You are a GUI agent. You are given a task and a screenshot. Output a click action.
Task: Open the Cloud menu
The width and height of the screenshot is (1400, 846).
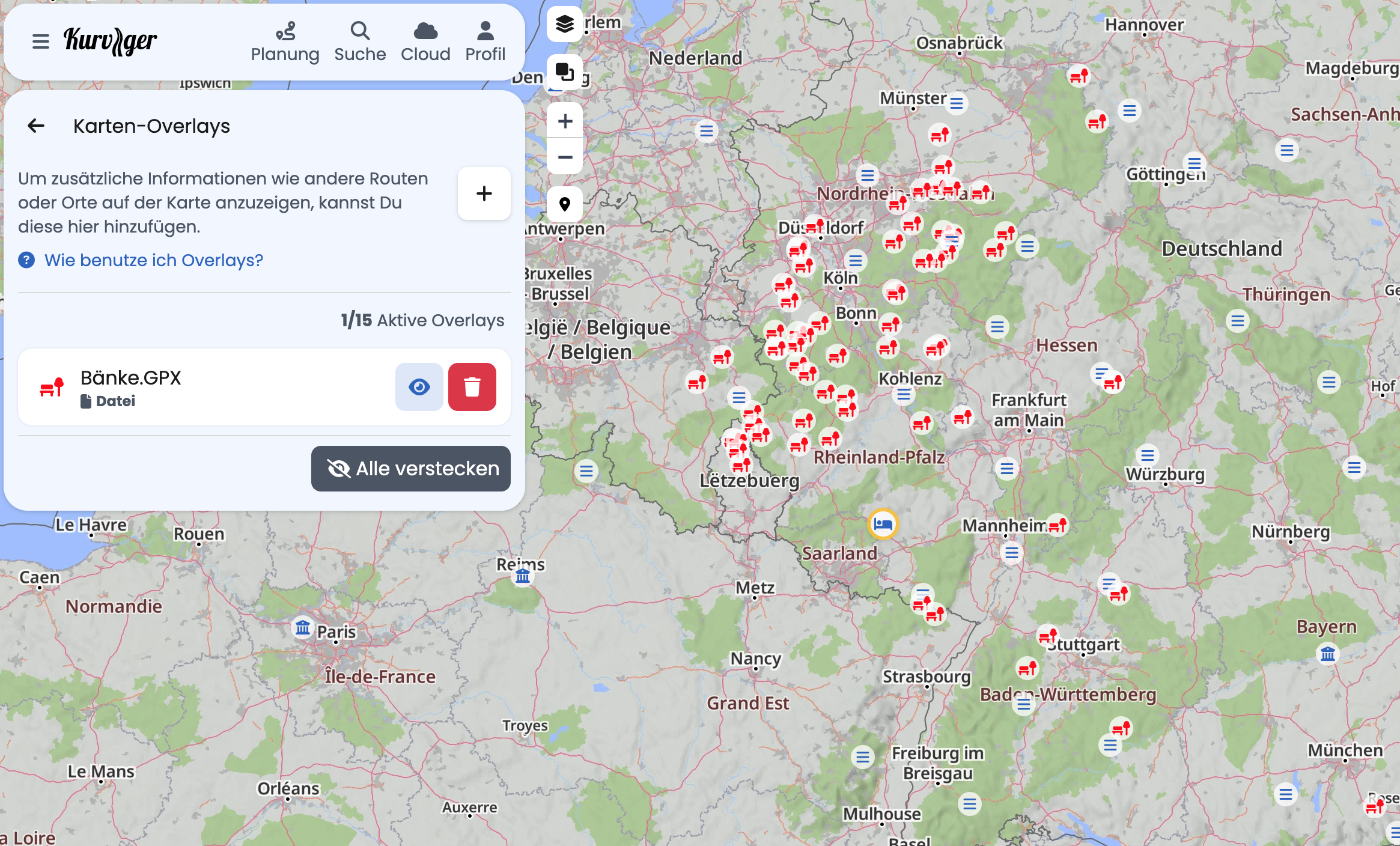[425, 41]
